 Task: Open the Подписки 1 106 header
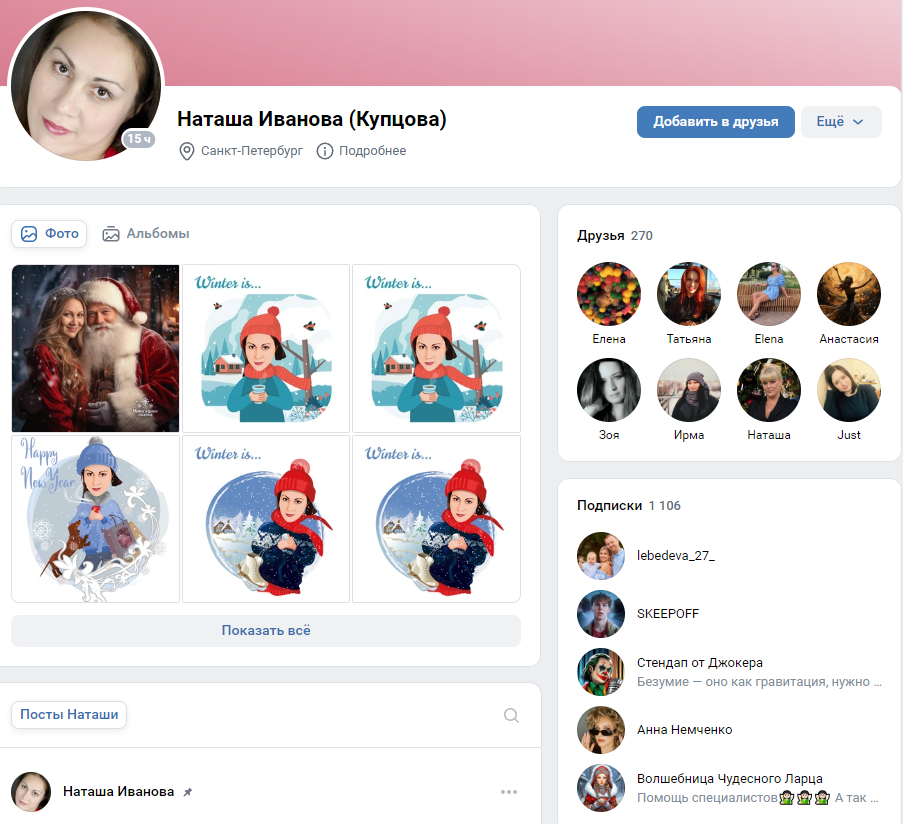coord(629,506)
